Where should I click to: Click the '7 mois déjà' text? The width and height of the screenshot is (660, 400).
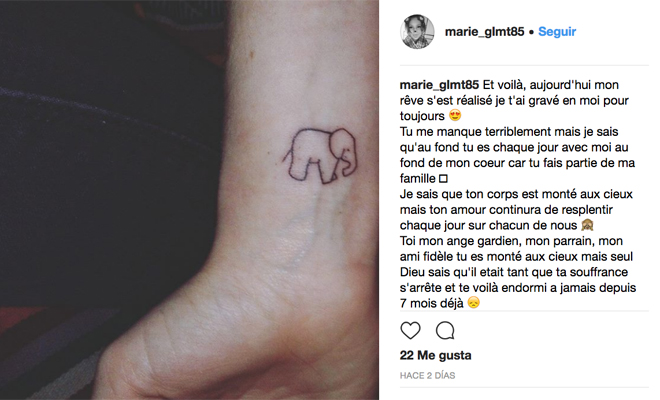(x=431, y=303)
